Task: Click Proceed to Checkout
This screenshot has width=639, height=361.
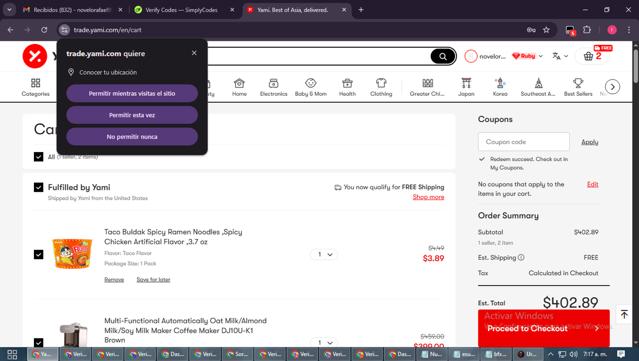Action: (544, 328)
